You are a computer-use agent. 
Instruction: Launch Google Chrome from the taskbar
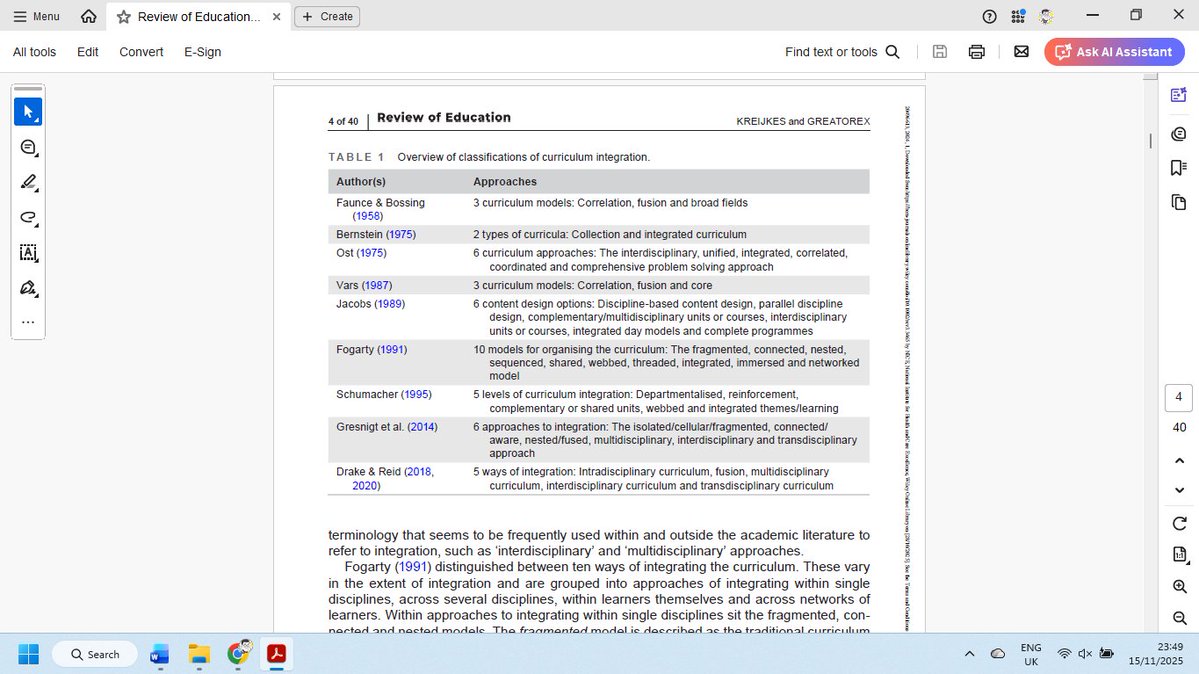point(238,653)
